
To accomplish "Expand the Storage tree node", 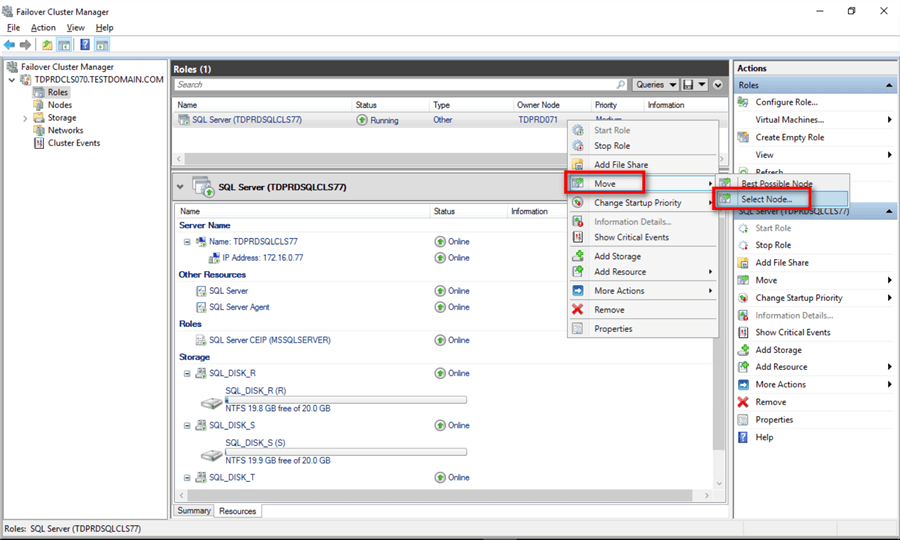I will [25, 118].
